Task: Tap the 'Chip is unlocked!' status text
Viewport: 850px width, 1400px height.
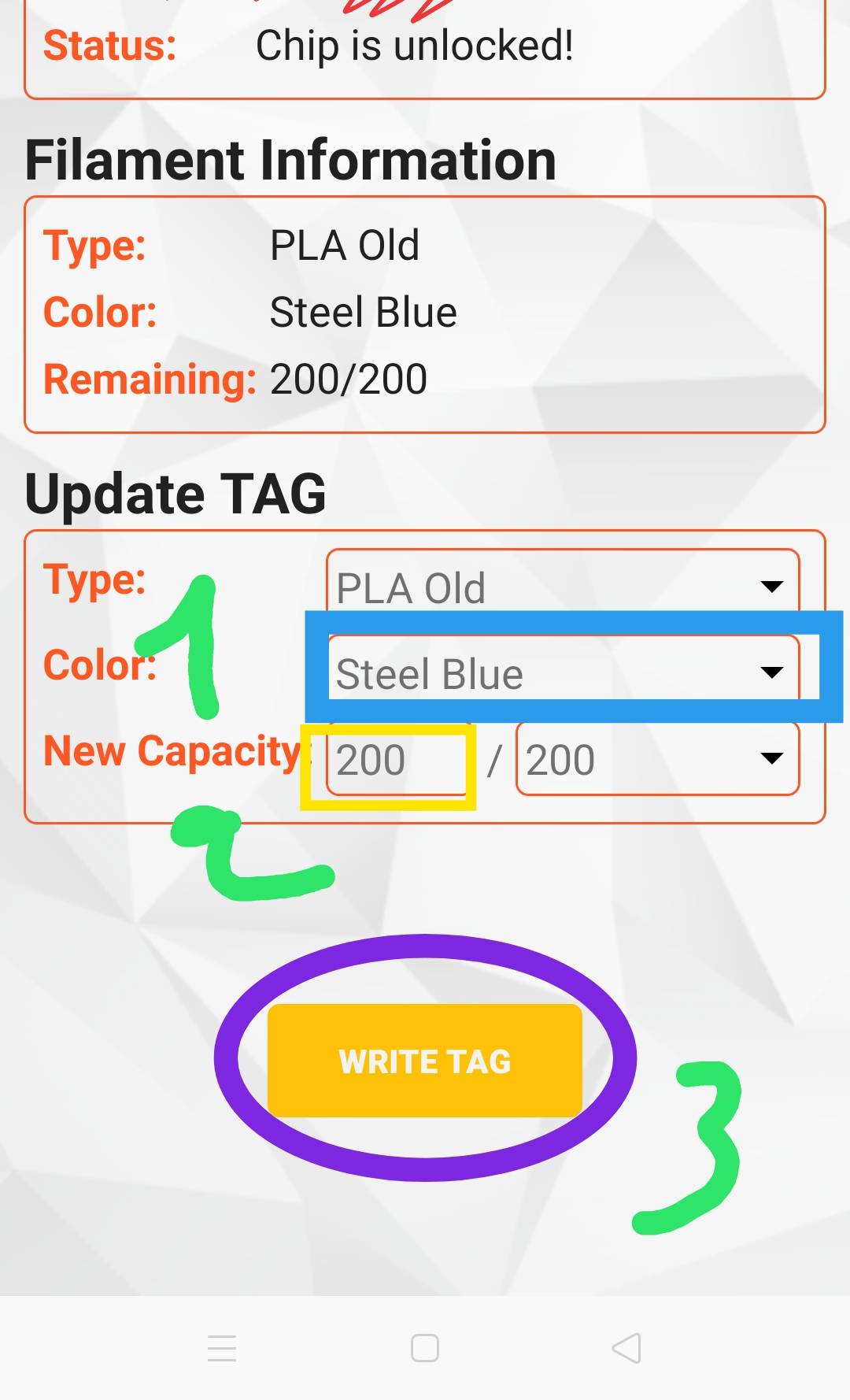Action: pyautogui.click(x=414, y=46)
